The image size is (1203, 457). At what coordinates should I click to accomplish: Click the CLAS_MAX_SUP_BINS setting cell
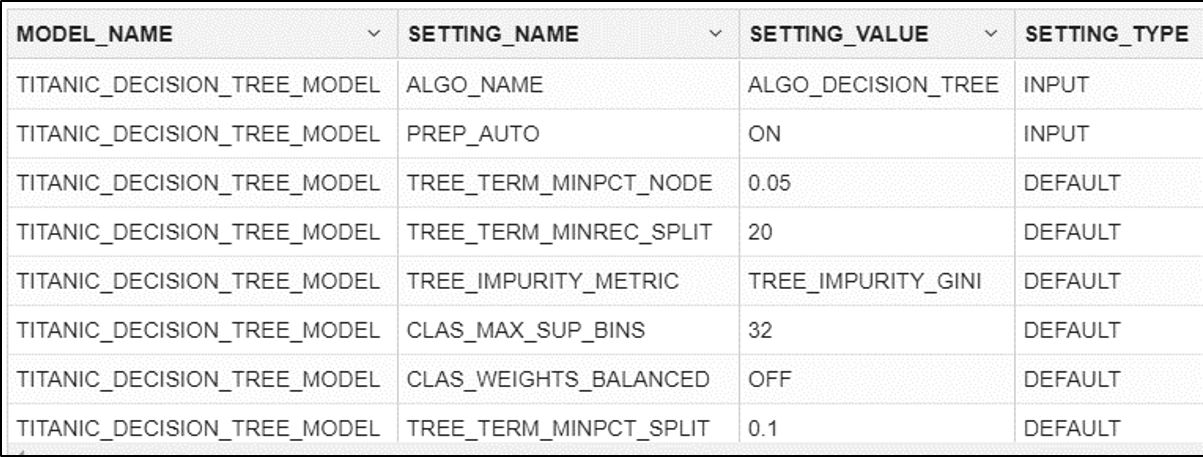click(528, 331)
